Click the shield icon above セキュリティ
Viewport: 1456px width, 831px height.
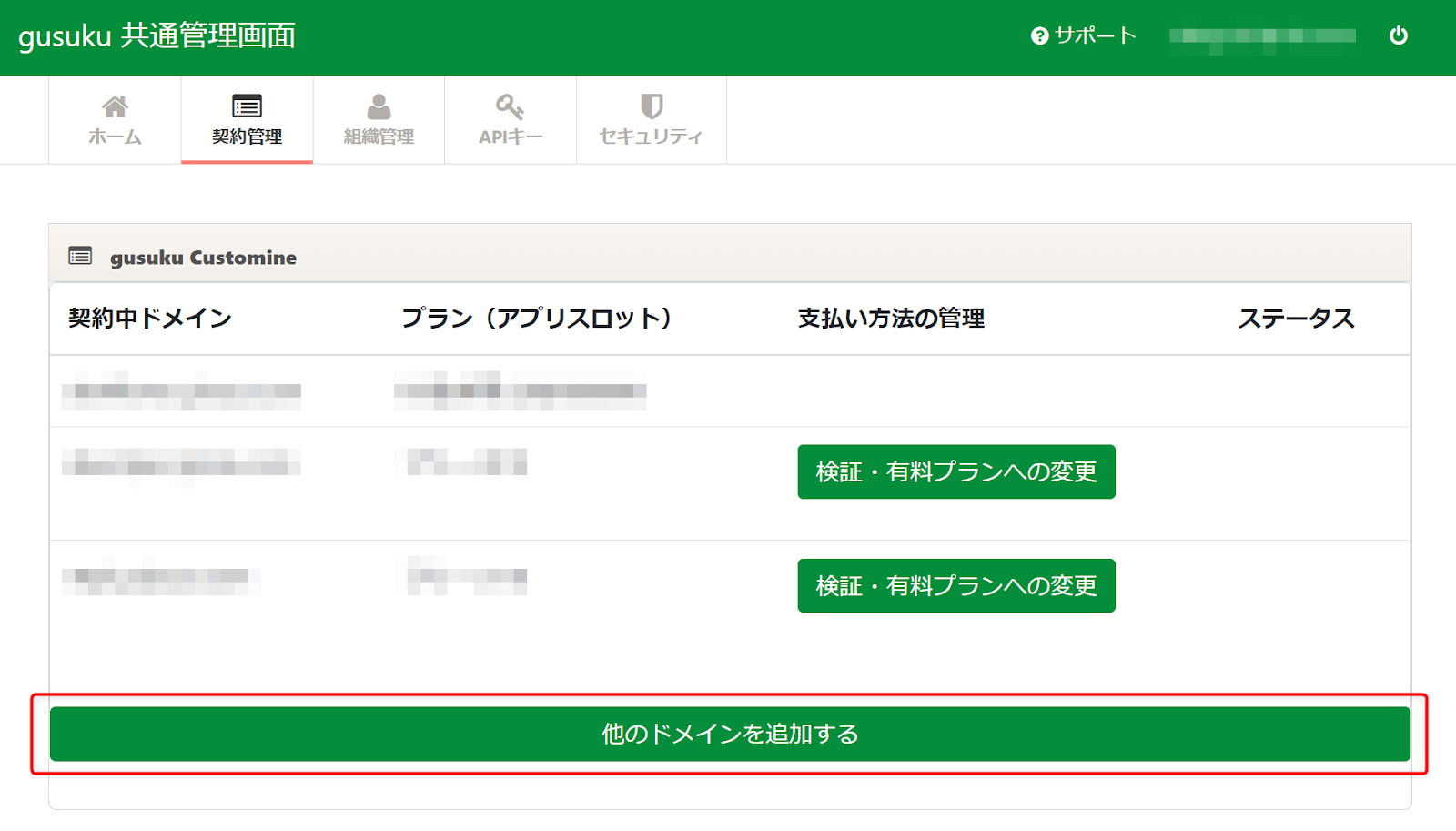pos(652,106)
